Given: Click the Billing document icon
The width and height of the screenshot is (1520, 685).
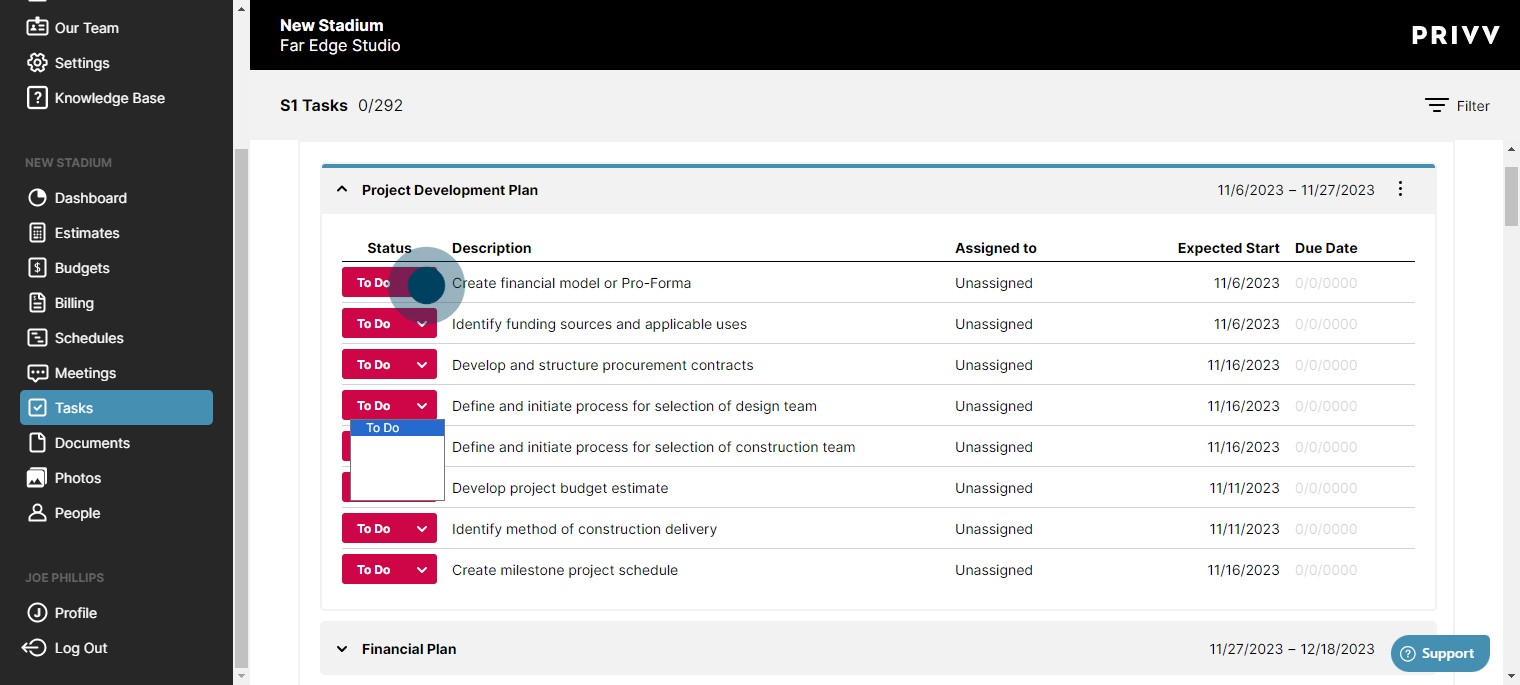Looking at the screenshot, I should [x=37, y=303].
